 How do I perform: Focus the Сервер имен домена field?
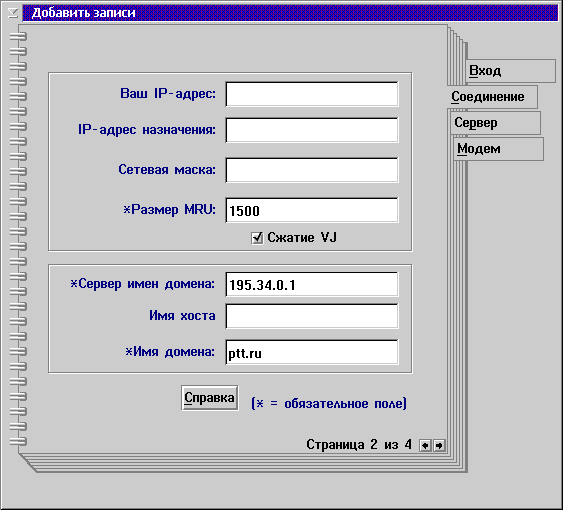[x=312, y=284]
